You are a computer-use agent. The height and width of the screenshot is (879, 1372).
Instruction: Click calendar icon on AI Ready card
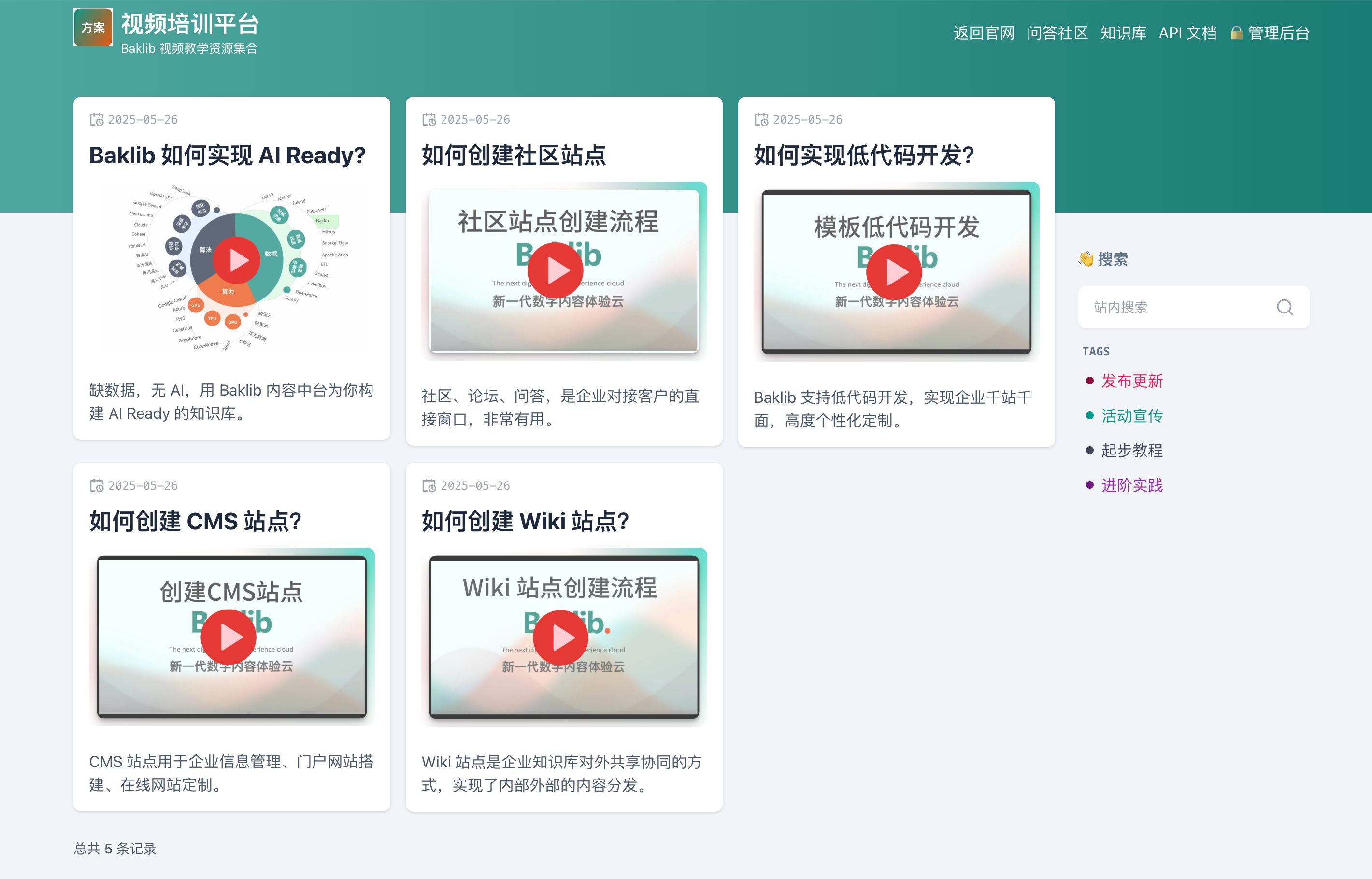pyautogui.click(x=97, y=119)
